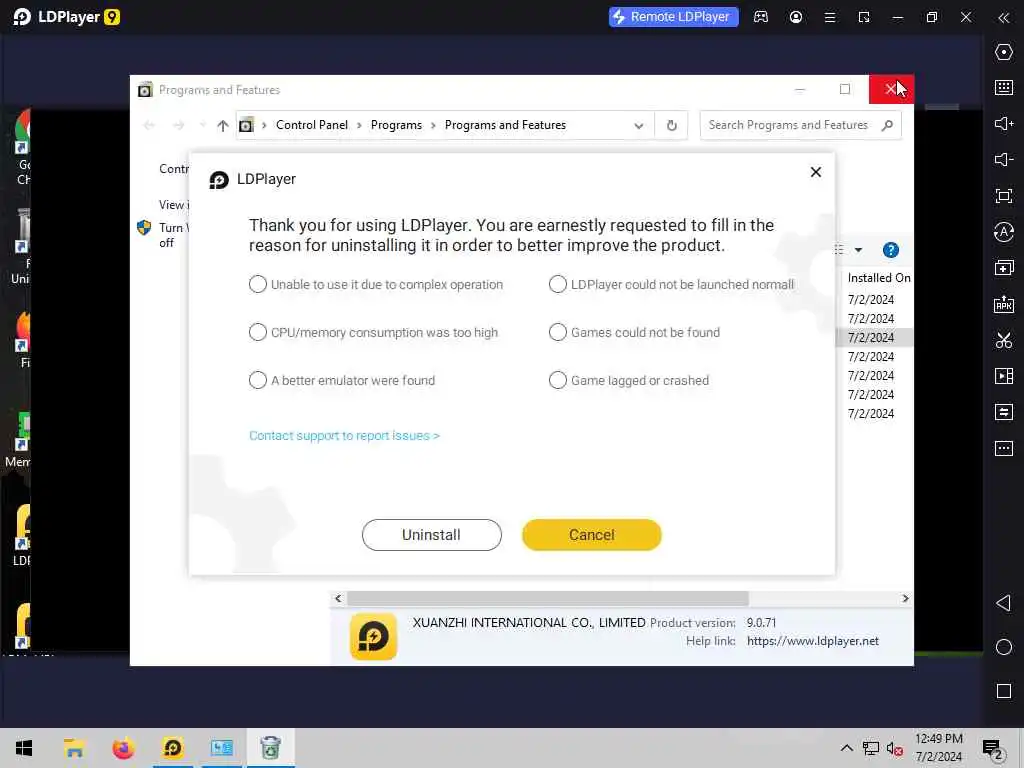This screenshot has height=768, width=1024.
Task: Open more tools ellipsis icon
Action: point(1004,448)
